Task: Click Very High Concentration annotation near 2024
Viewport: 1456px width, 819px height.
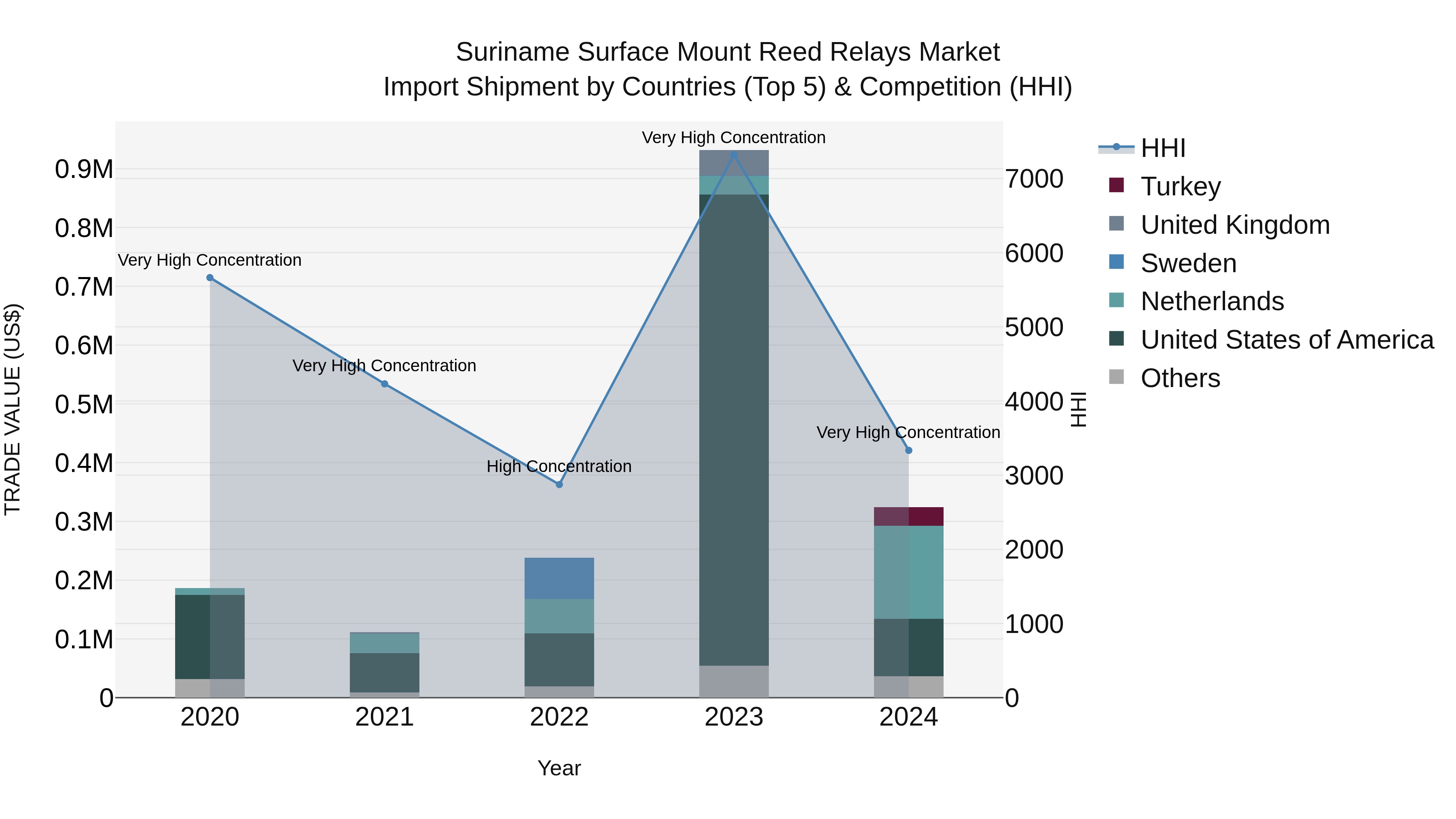Action: 908,432
